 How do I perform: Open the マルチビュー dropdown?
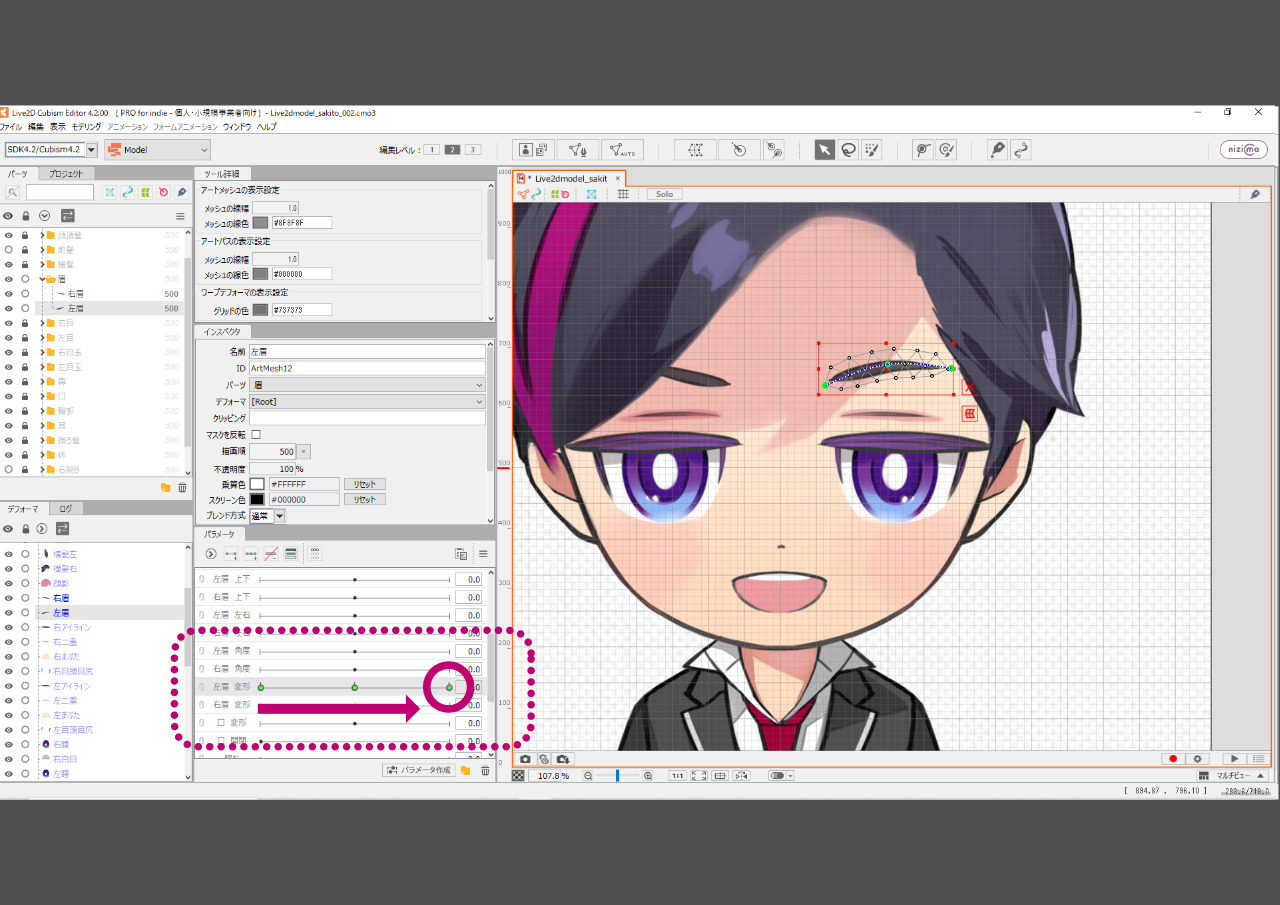[1232, 776]
